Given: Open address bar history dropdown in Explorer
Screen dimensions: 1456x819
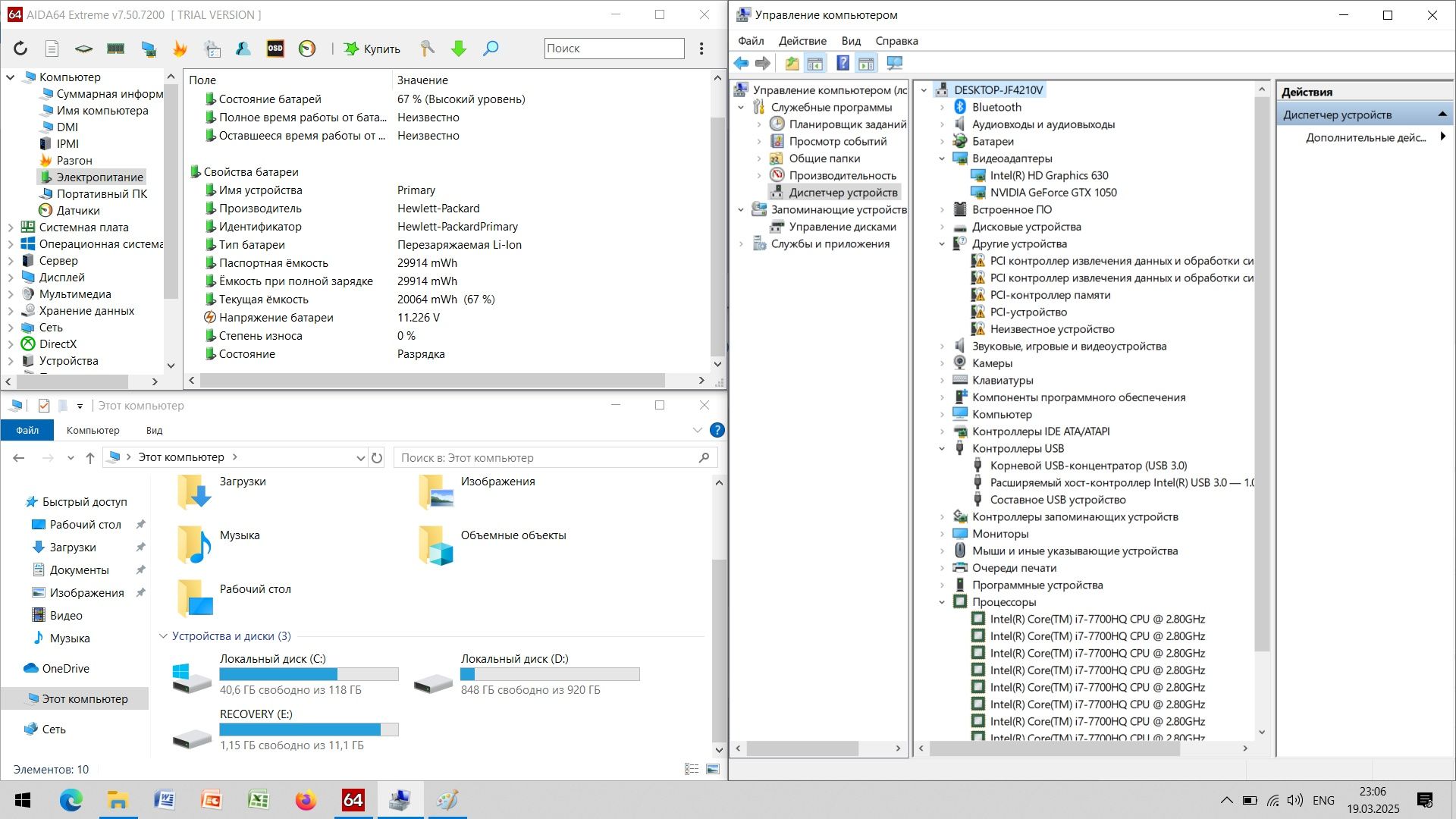Looking at the screenshot, I should (360, 457).
